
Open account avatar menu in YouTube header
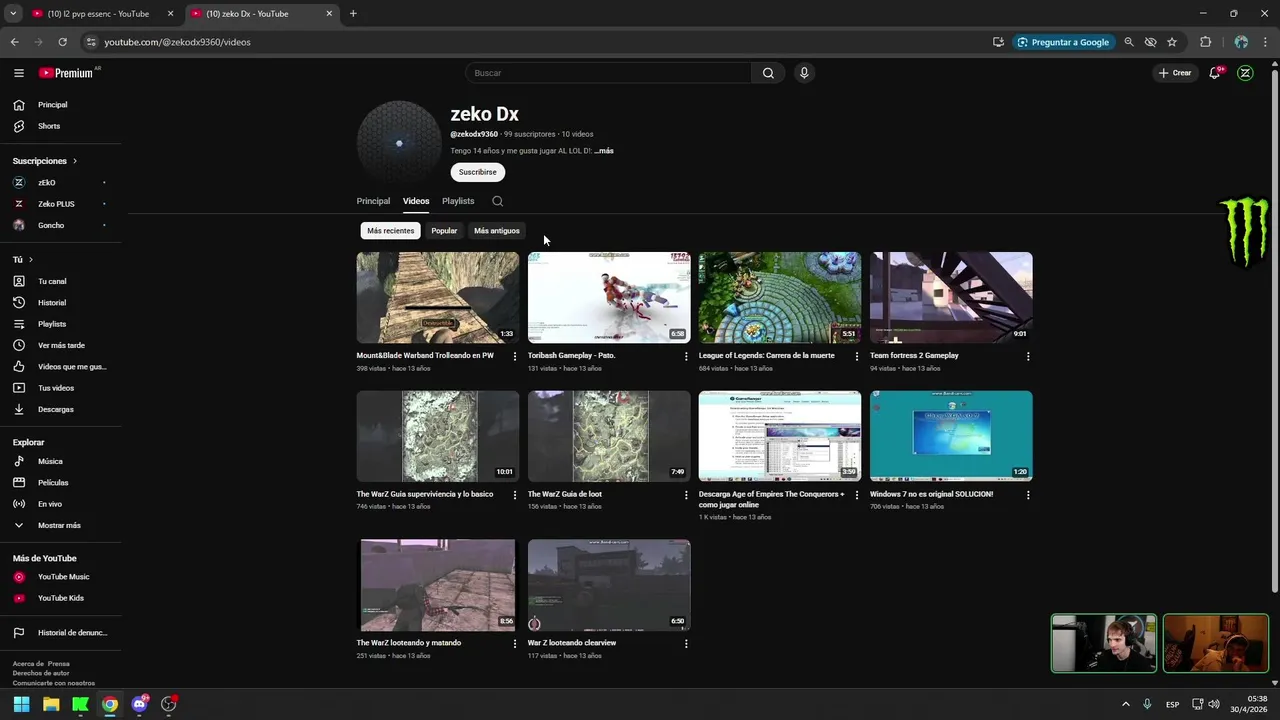[x=1245, y=73]
